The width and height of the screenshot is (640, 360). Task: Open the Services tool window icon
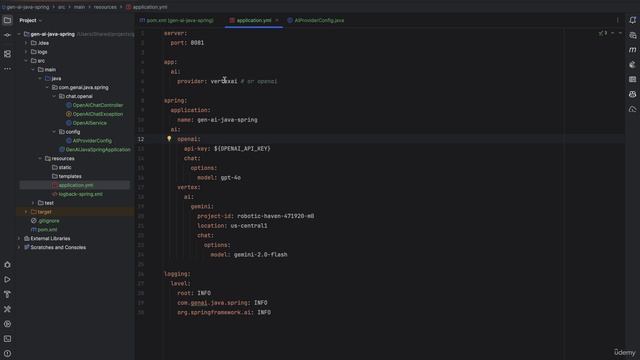[7, 264]
